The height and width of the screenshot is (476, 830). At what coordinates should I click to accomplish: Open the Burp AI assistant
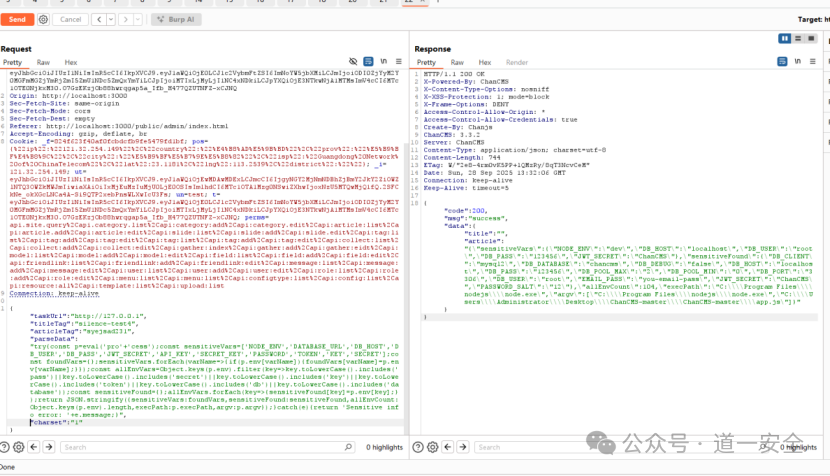179,19
